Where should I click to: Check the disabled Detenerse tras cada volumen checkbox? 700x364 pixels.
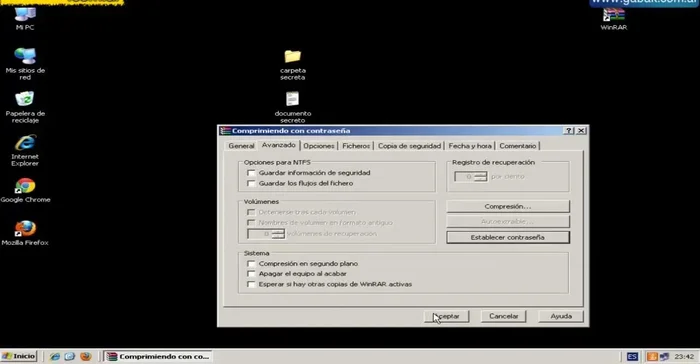(x=251, y=212)
